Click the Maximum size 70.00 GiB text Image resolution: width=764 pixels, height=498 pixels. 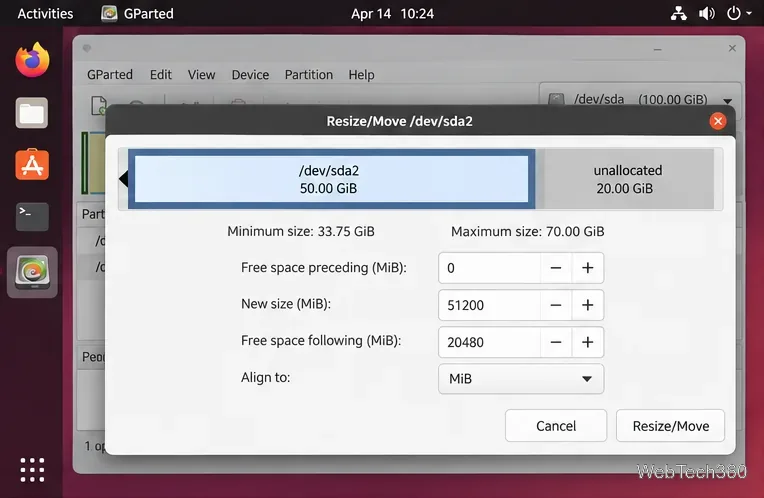(528, 231)
